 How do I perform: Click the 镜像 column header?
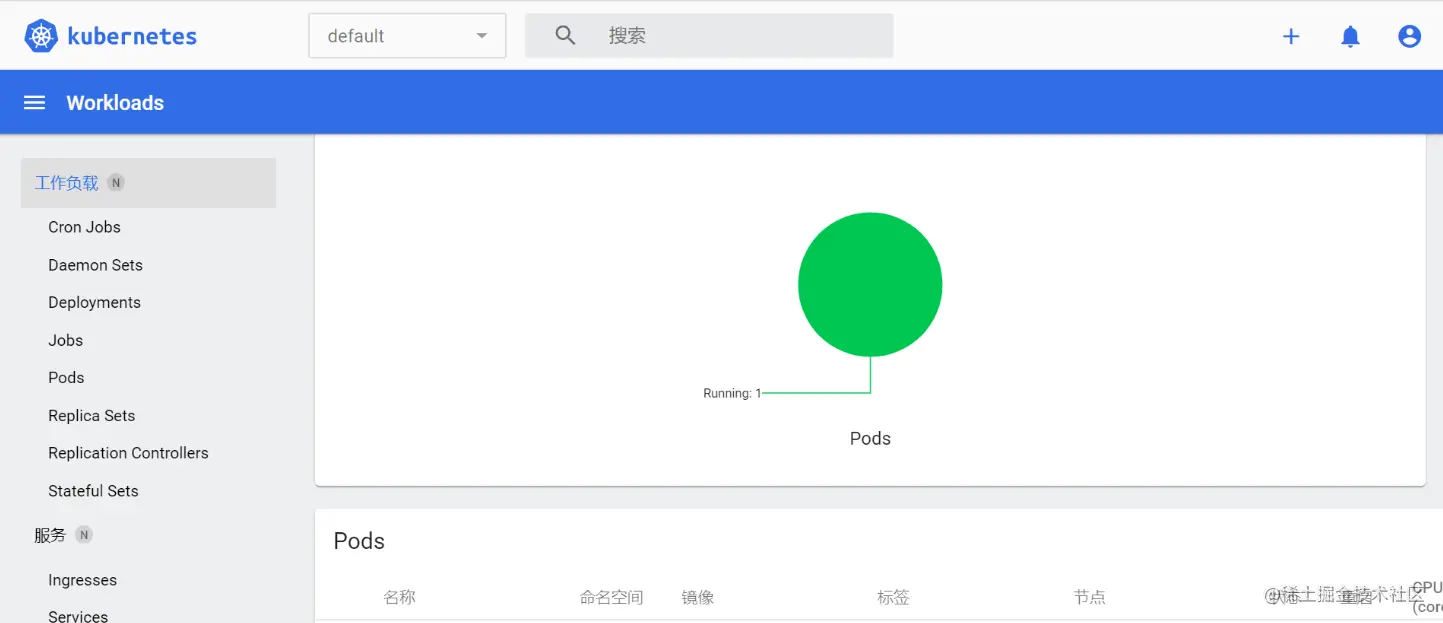pos(698,597)
